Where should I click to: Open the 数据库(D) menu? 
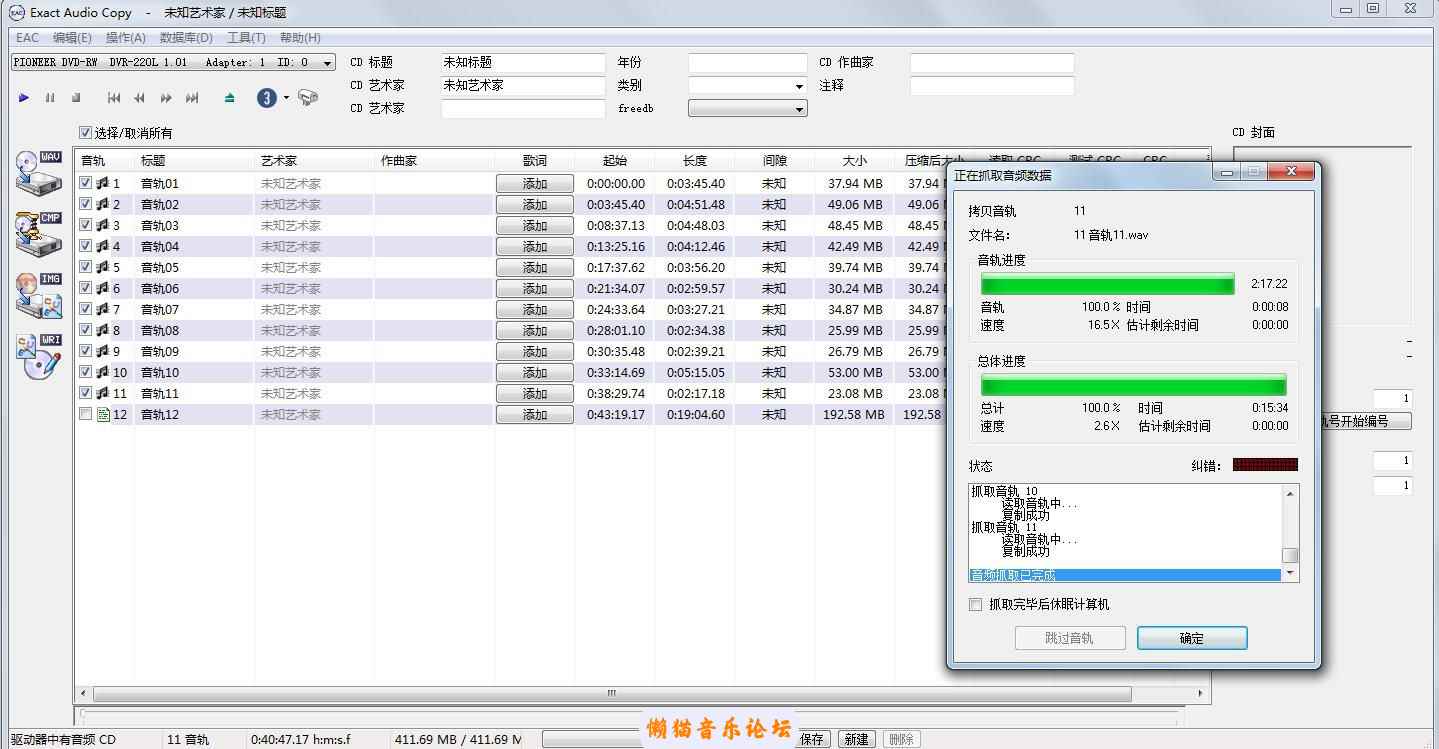click(x=186, y=38)
